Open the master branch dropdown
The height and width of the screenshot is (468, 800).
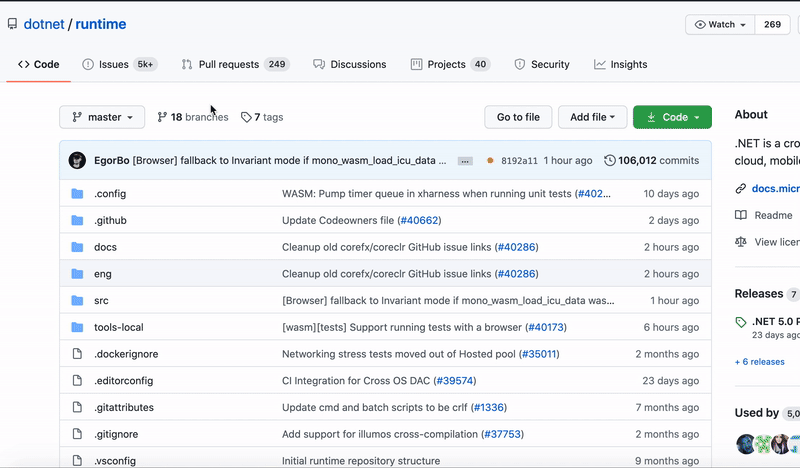point(102,117)
